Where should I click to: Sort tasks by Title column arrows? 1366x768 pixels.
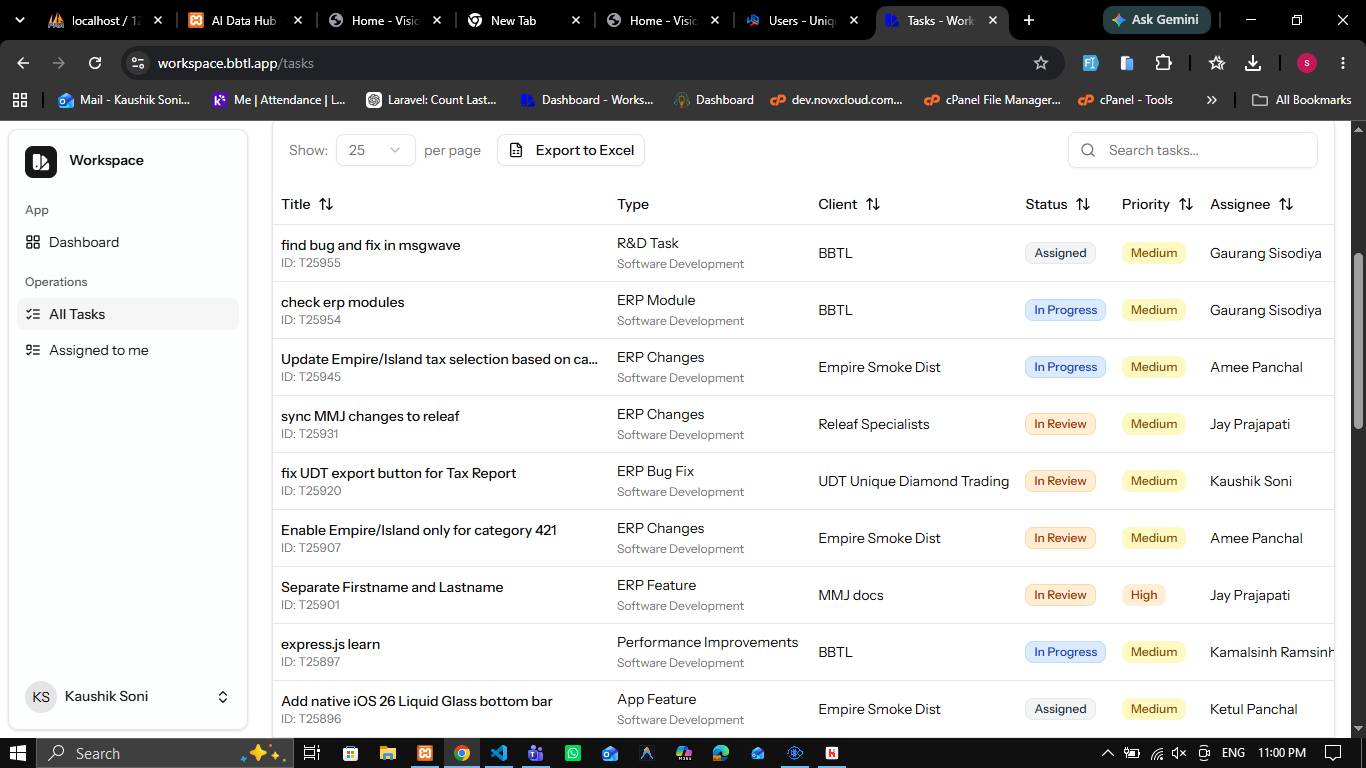point(326,204)
